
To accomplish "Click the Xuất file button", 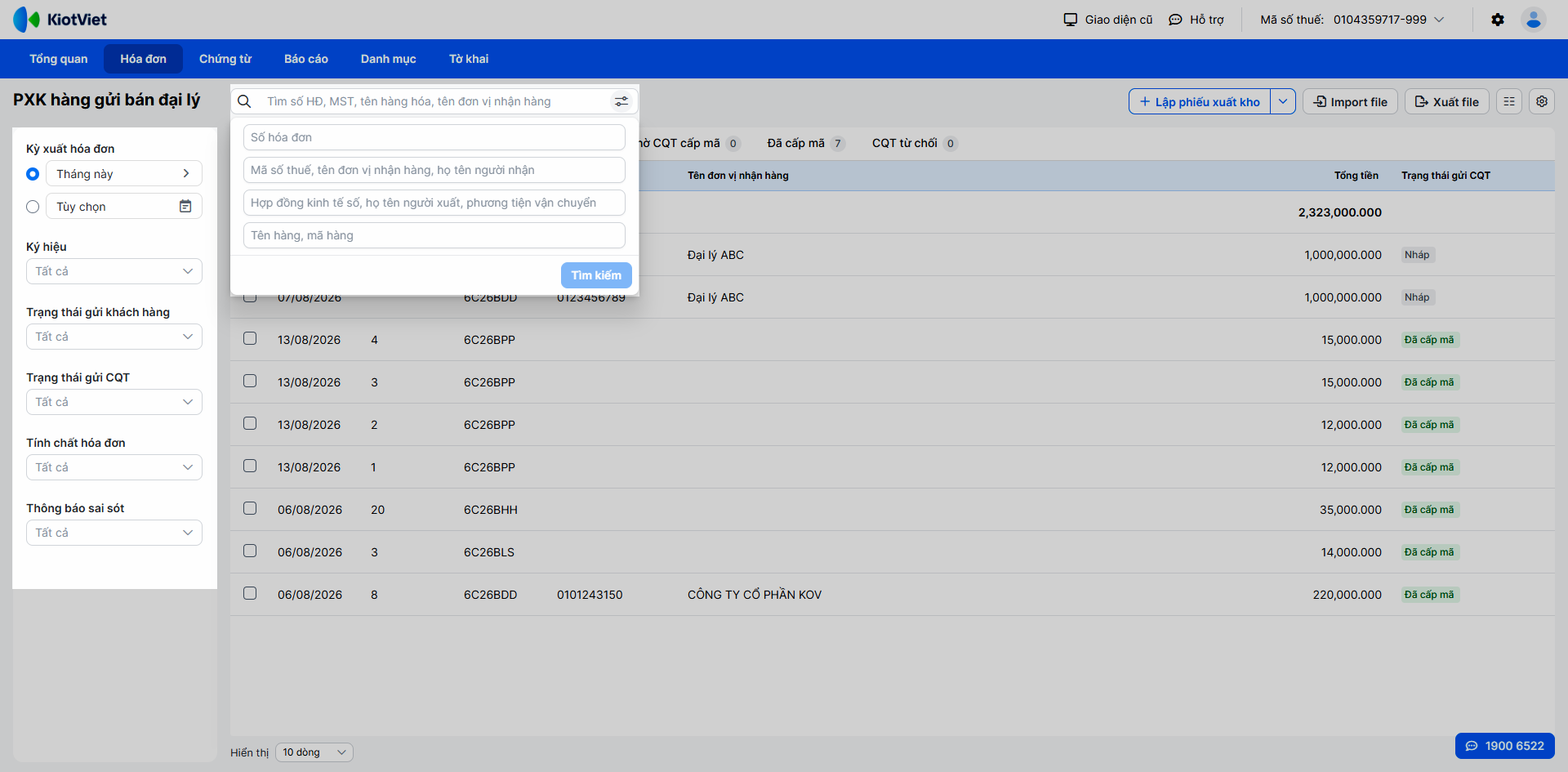I will click(1447, 101).
